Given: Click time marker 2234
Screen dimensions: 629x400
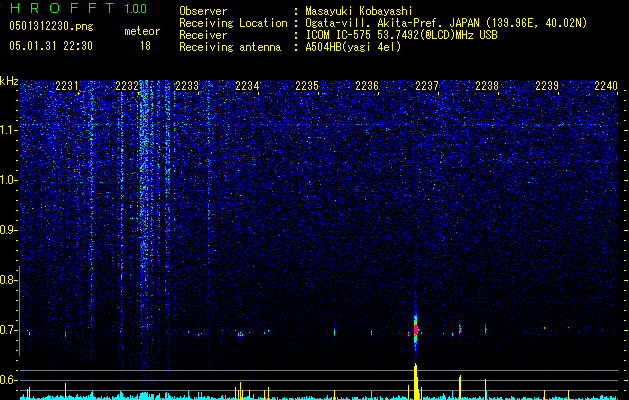Looking at the screenshot, I should point(247,86).
